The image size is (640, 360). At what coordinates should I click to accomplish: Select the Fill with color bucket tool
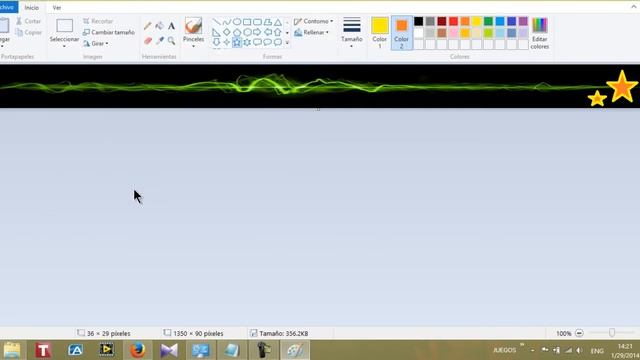tap(160, 26)
